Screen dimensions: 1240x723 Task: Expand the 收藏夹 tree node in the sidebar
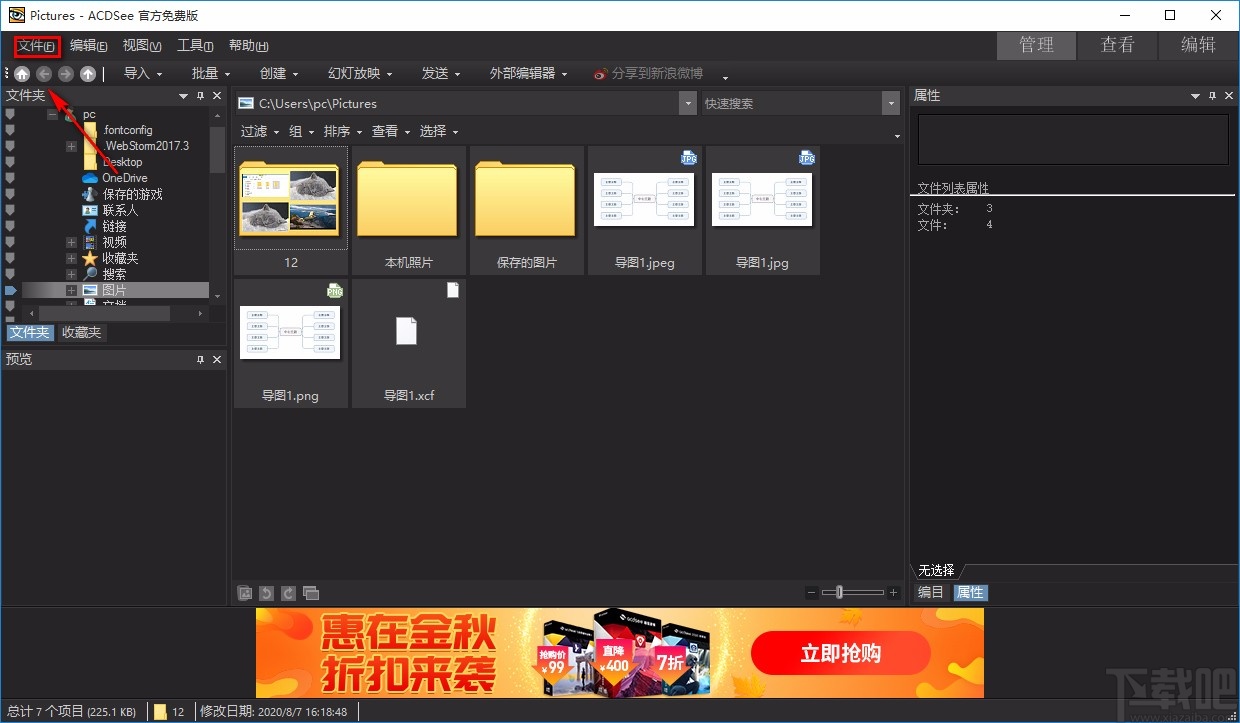pos(70,257)
